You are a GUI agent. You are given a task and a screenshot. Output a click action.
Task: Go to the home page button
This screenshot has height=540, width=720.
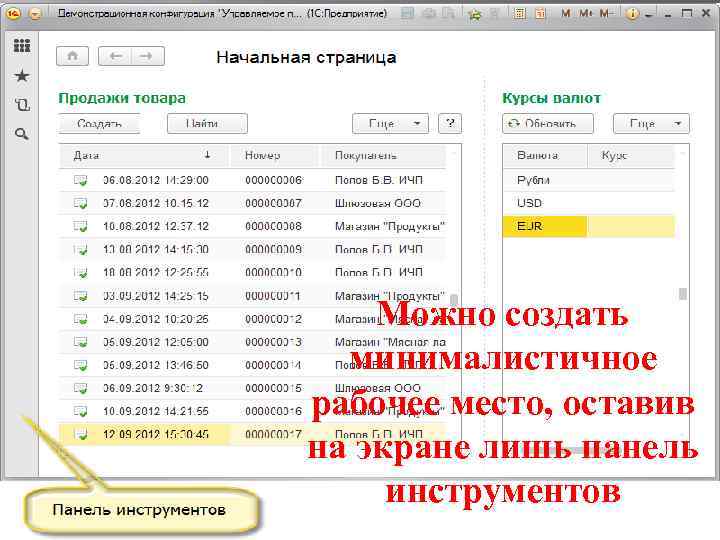tap(72, 56)
